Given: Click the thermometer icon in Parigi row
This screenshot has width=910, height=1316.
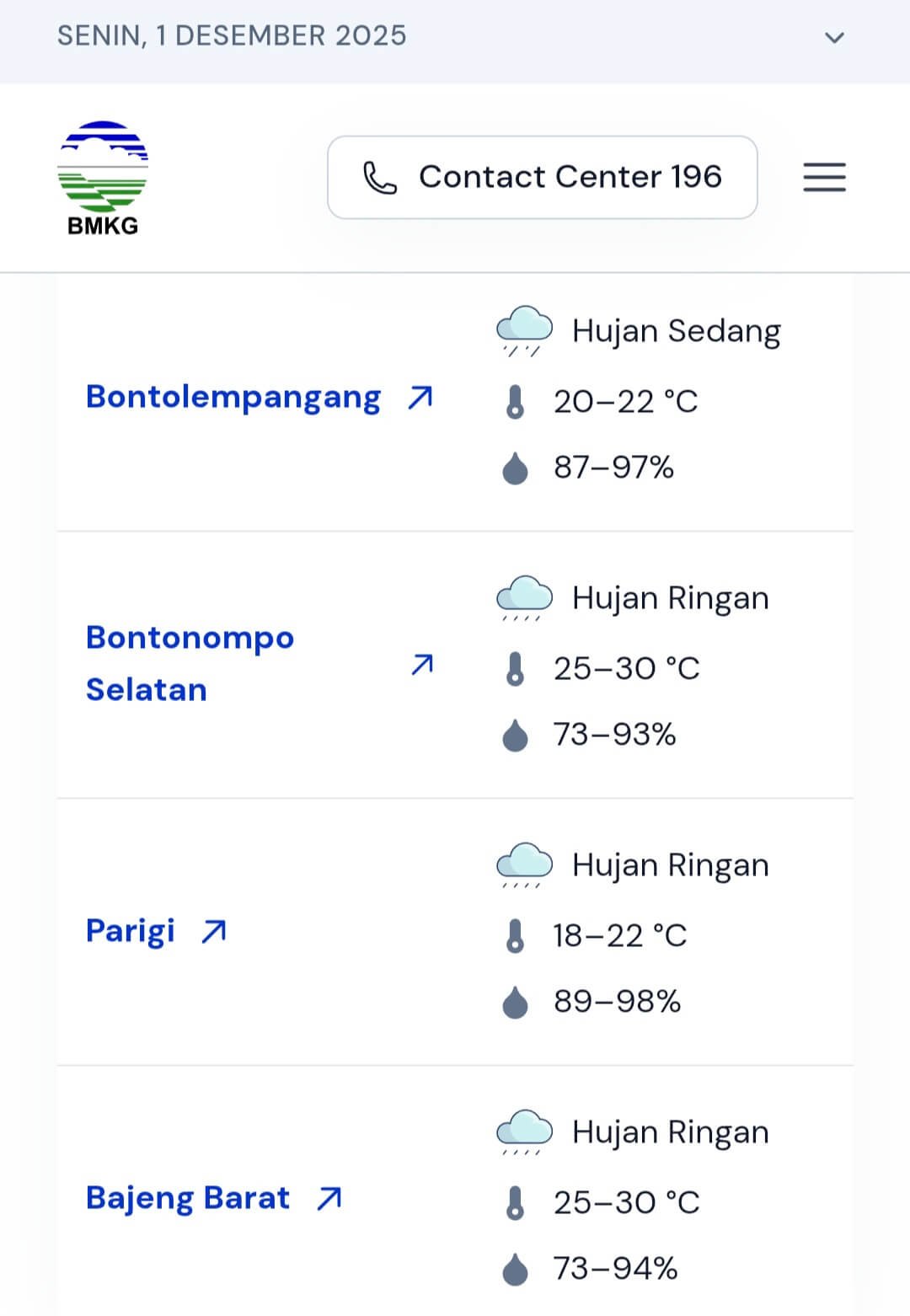Looking at the screenshot, I should (x=515, y=936).
